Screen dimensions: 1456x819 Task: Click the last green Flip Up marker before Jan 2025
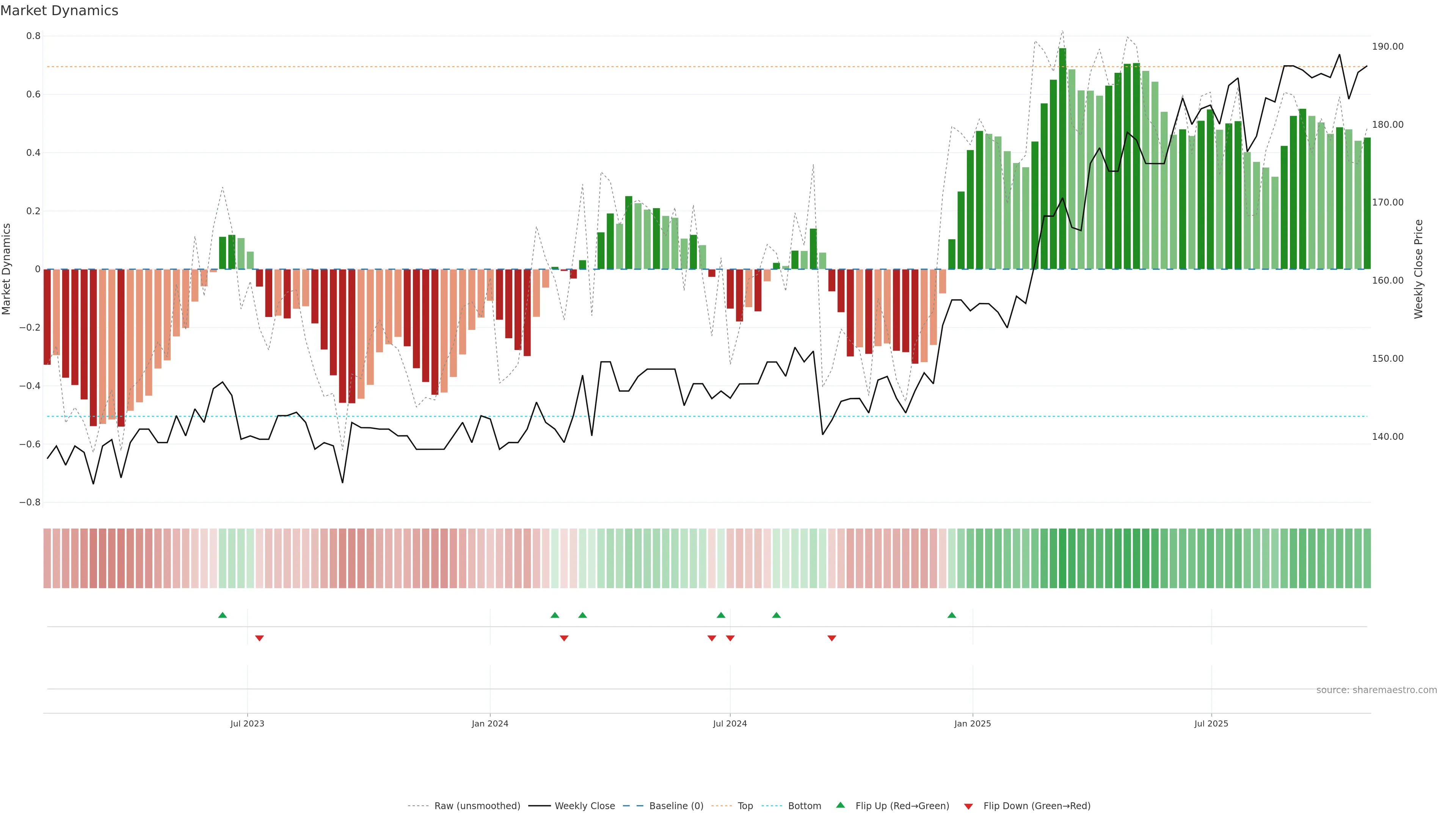tap(951, 615)
